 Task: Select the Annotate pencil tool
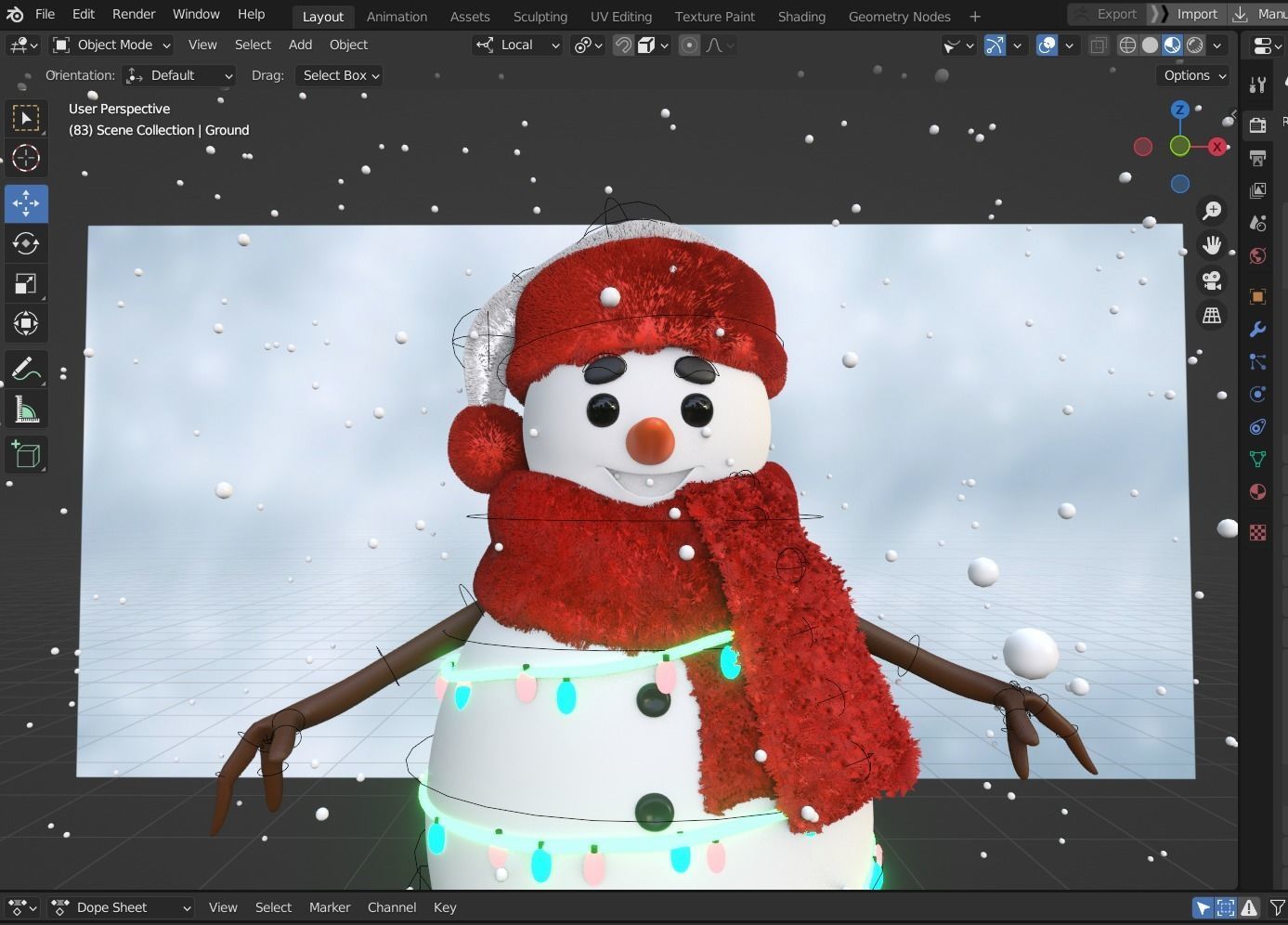click(26, 370)
